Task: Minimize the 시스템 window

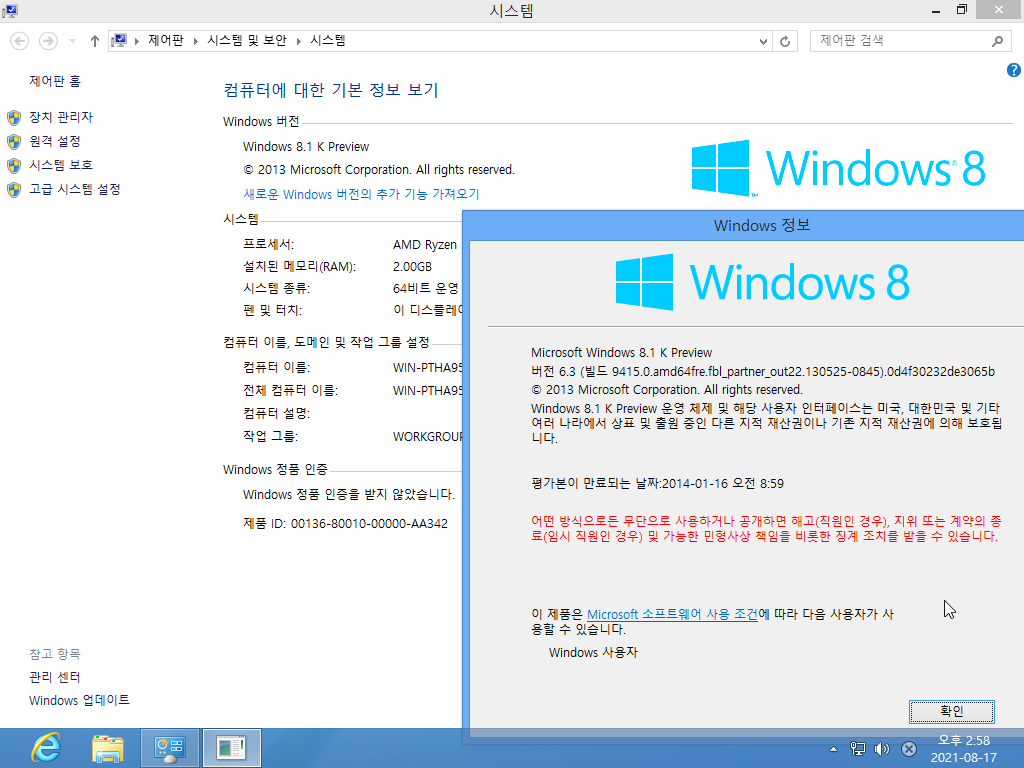Action: [936, 10]
